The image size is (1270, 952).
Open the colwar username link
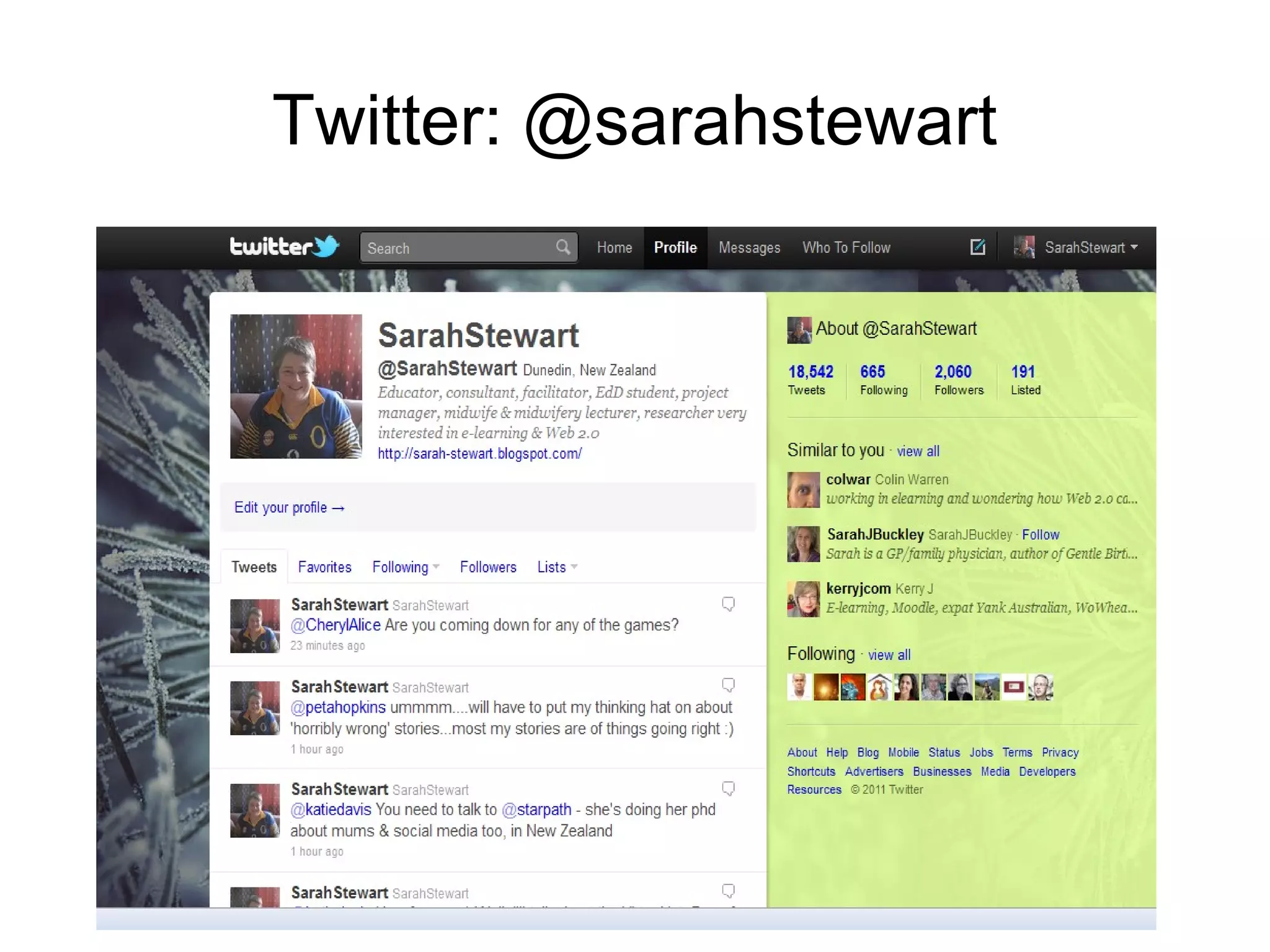click(848, 479)
